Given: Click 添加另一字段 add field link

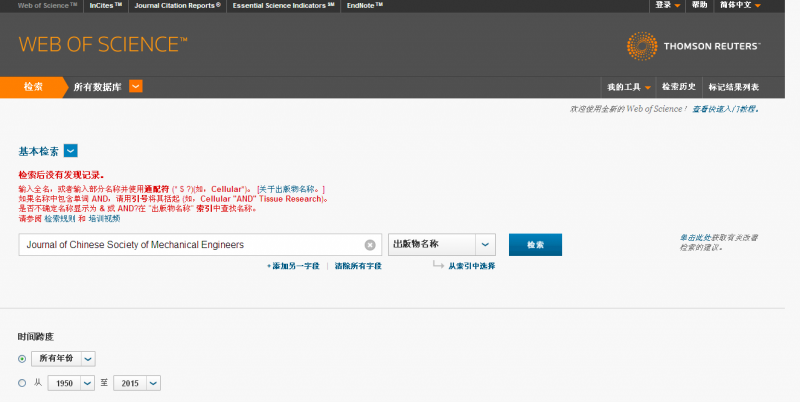Looking at the screenshot, I should tap(293, 266).
